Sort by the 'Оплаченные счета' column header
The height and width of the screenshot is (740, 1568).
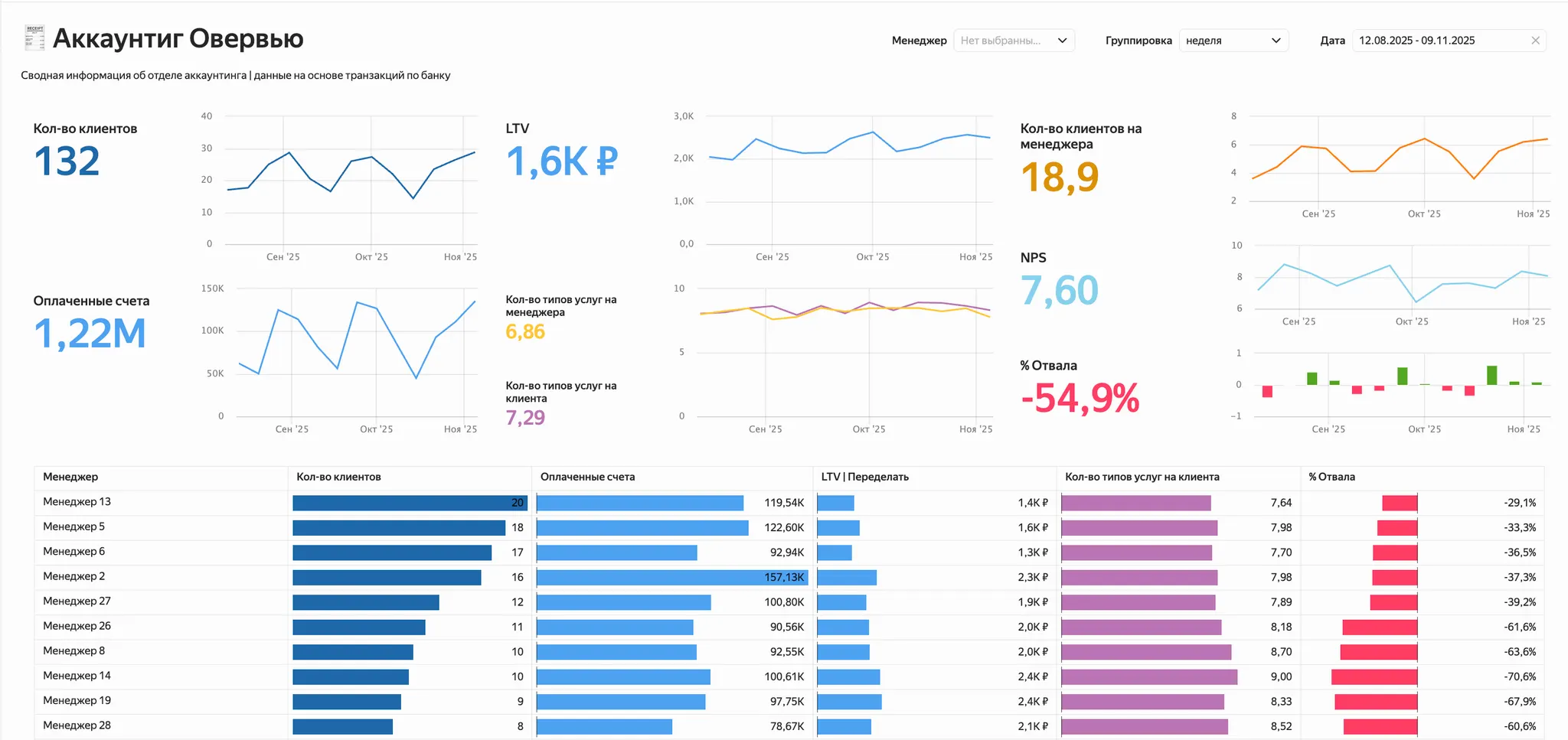click(586, 476)
